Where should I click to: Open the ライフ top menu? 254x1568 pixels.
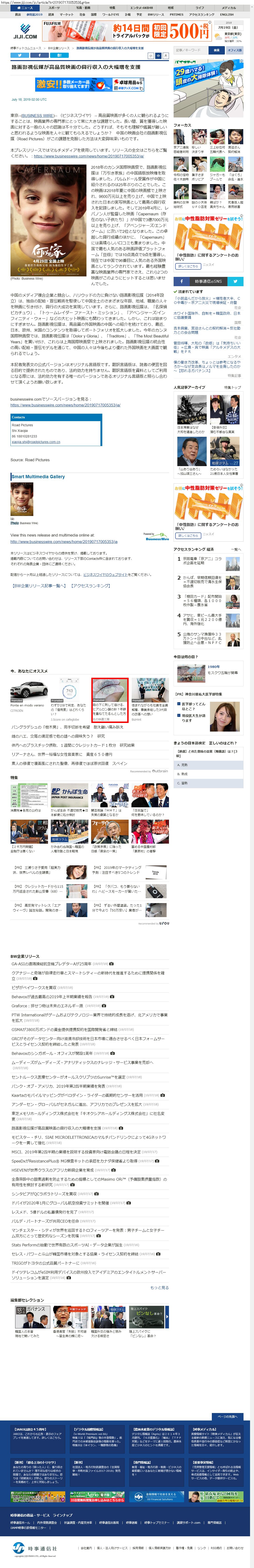200,8
